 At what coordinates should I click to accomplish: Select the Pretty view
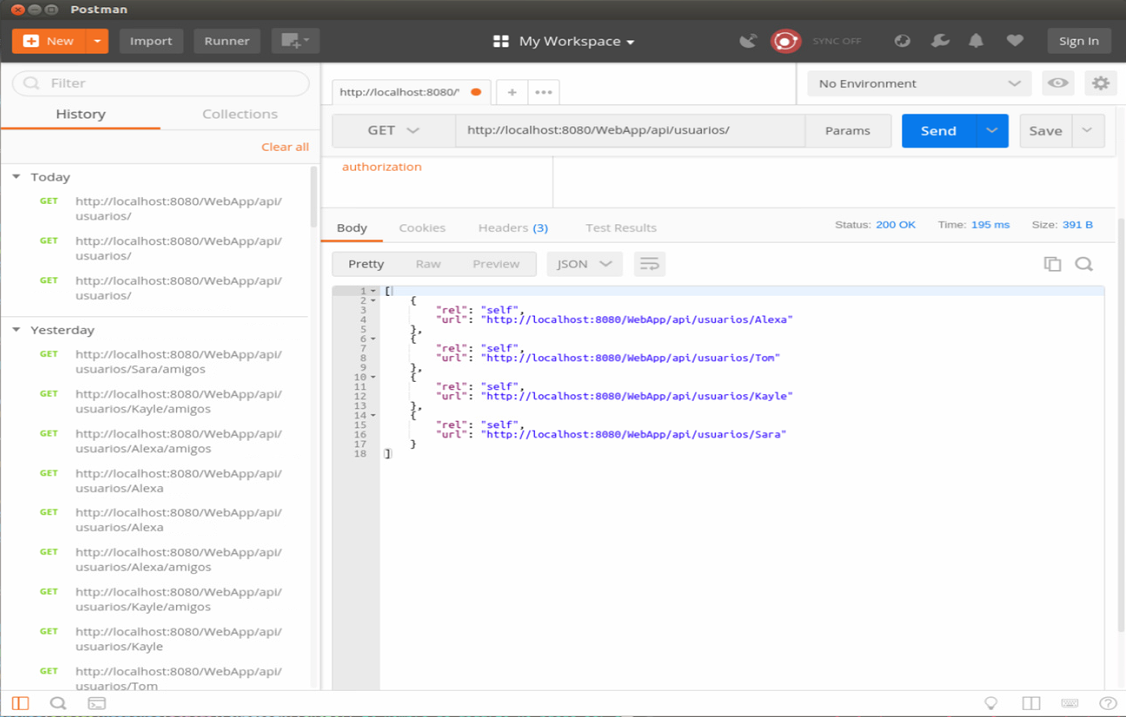366,264
